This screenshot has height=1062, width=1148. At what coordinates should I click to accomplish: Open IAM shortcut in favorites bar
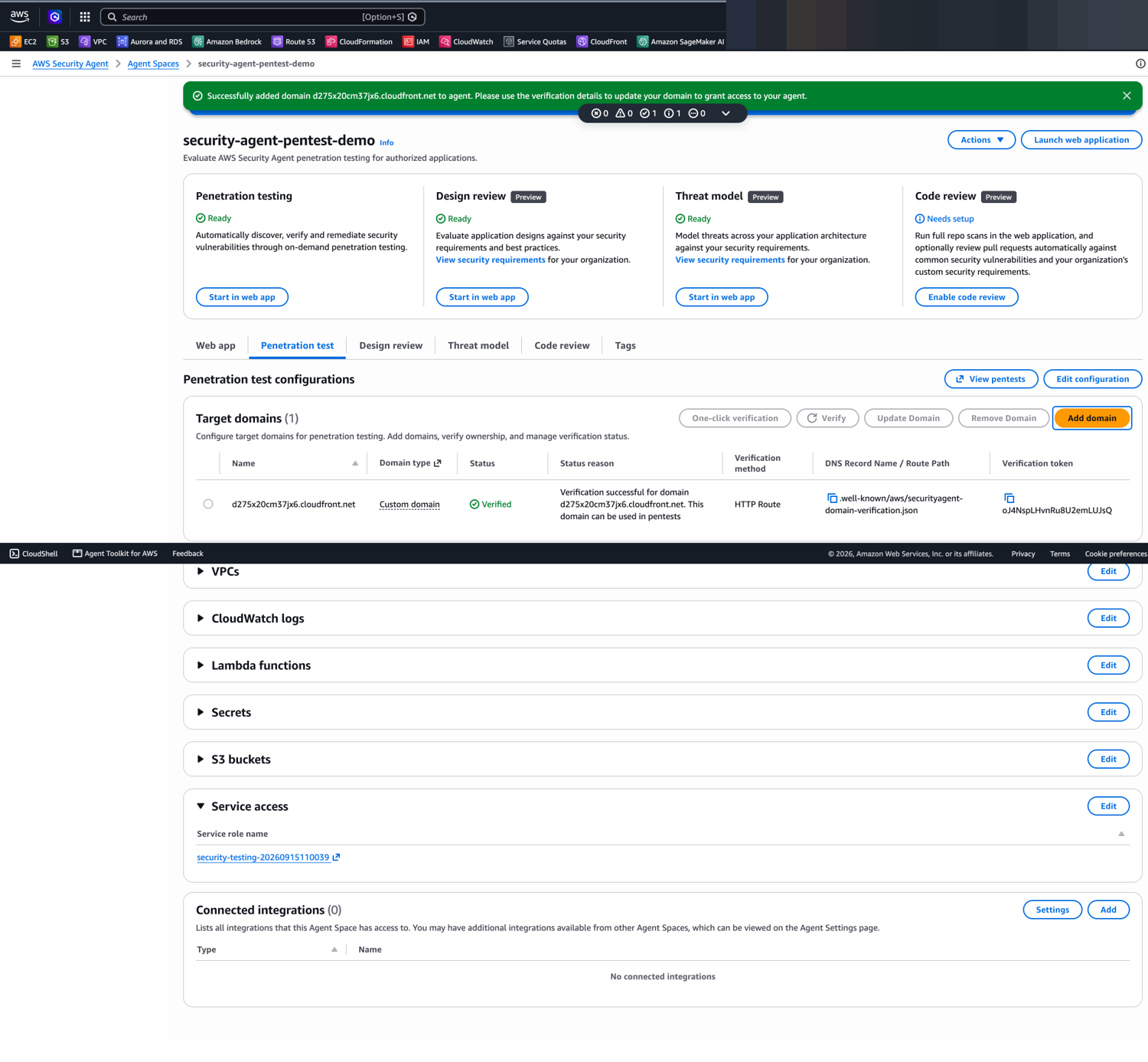point(416,41)
